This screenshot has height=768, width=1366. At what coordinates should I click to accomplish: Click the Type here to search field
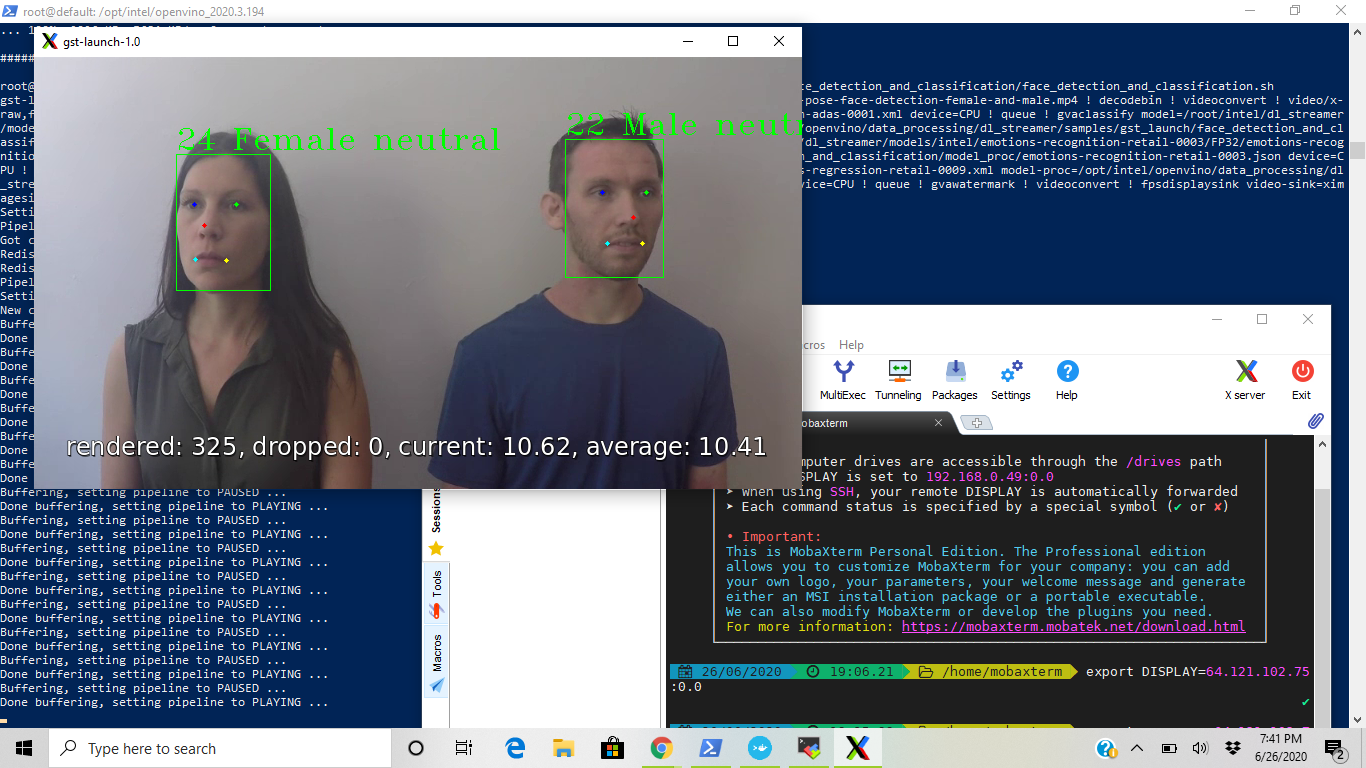(220, 747)
